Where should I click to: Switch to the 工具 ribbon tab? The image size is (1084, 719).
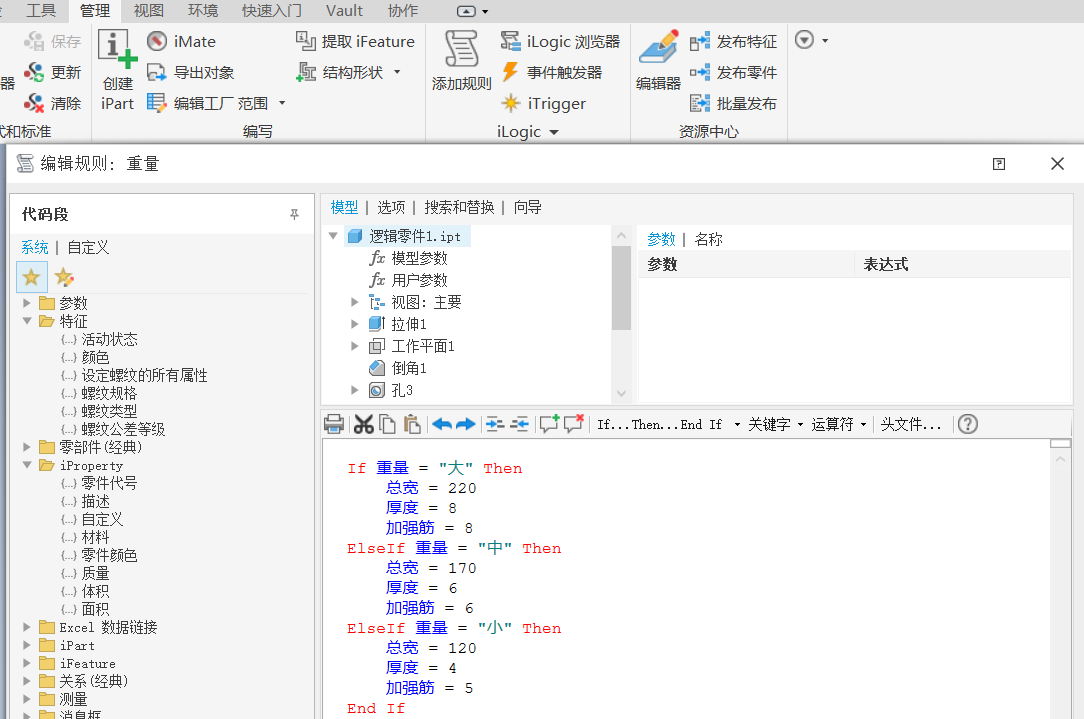pos(41,11)
